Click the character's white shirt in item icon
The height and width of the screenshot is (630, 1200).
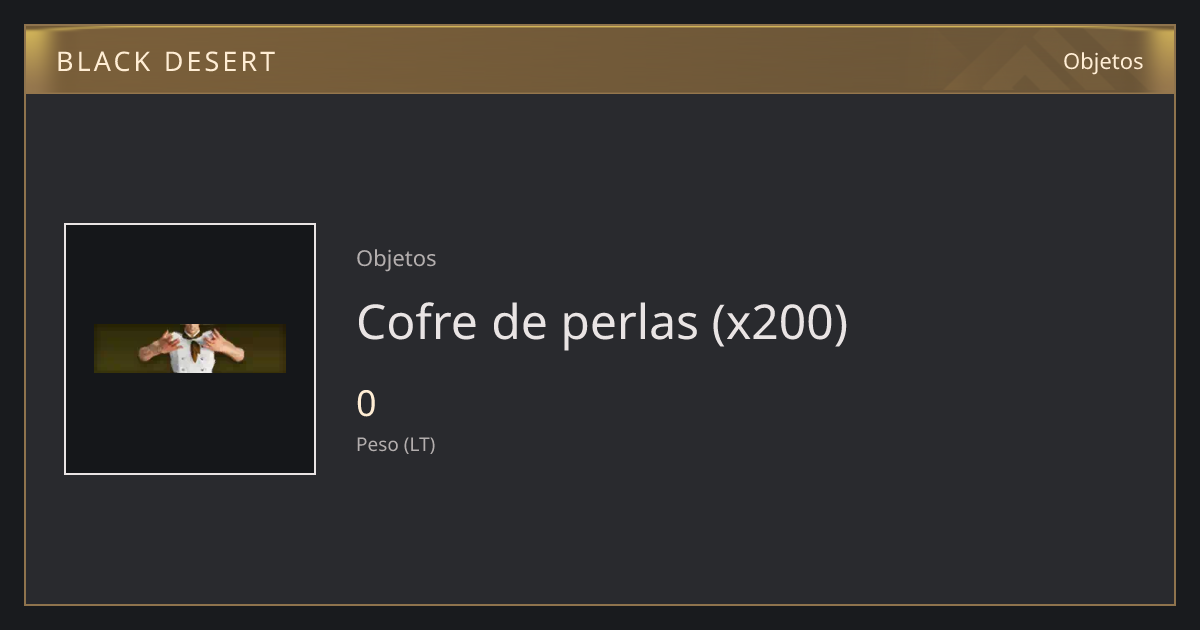[190, 355]
